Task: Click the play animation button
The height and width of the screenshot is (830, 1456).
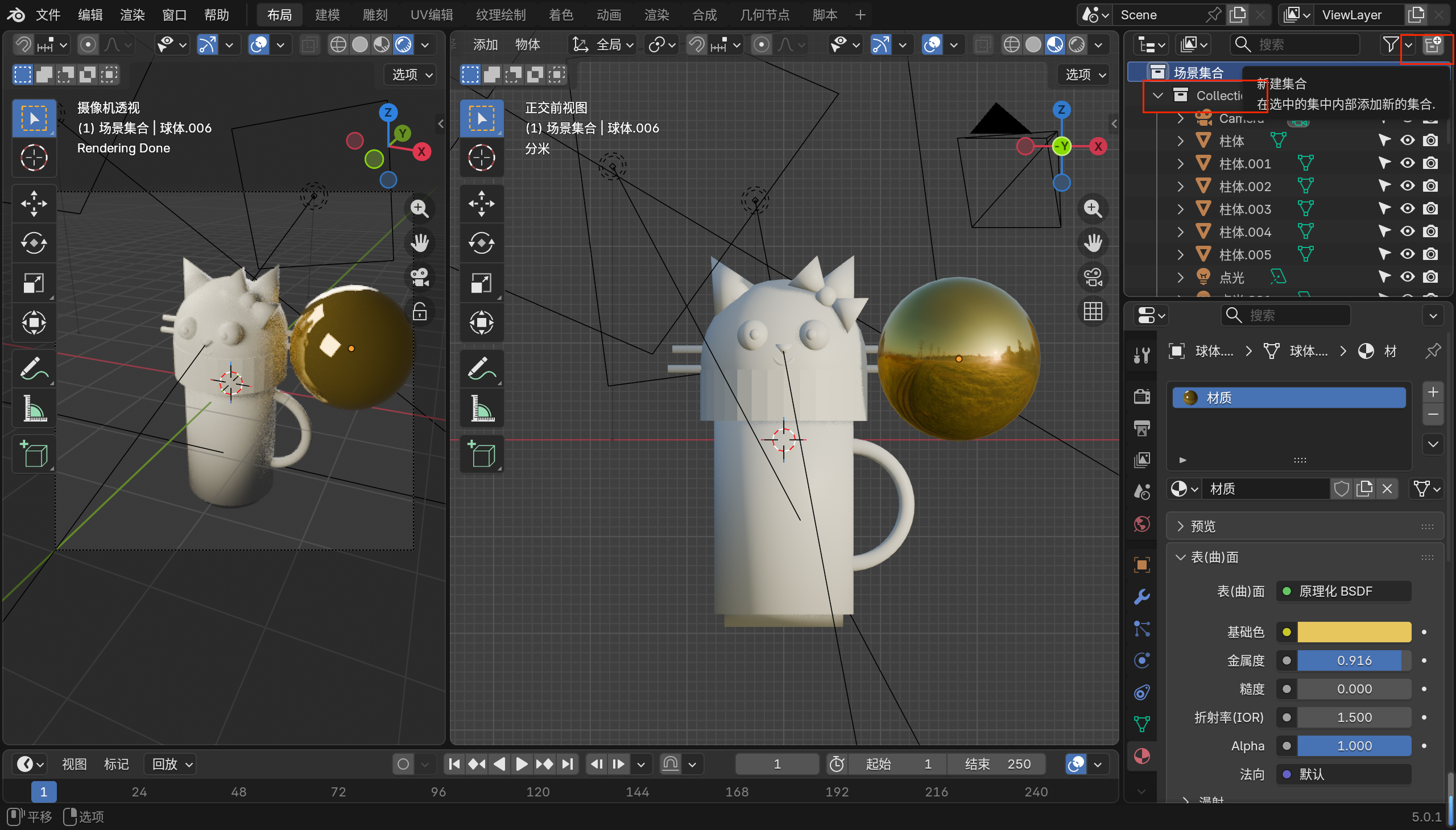Action: coord(521,764)
